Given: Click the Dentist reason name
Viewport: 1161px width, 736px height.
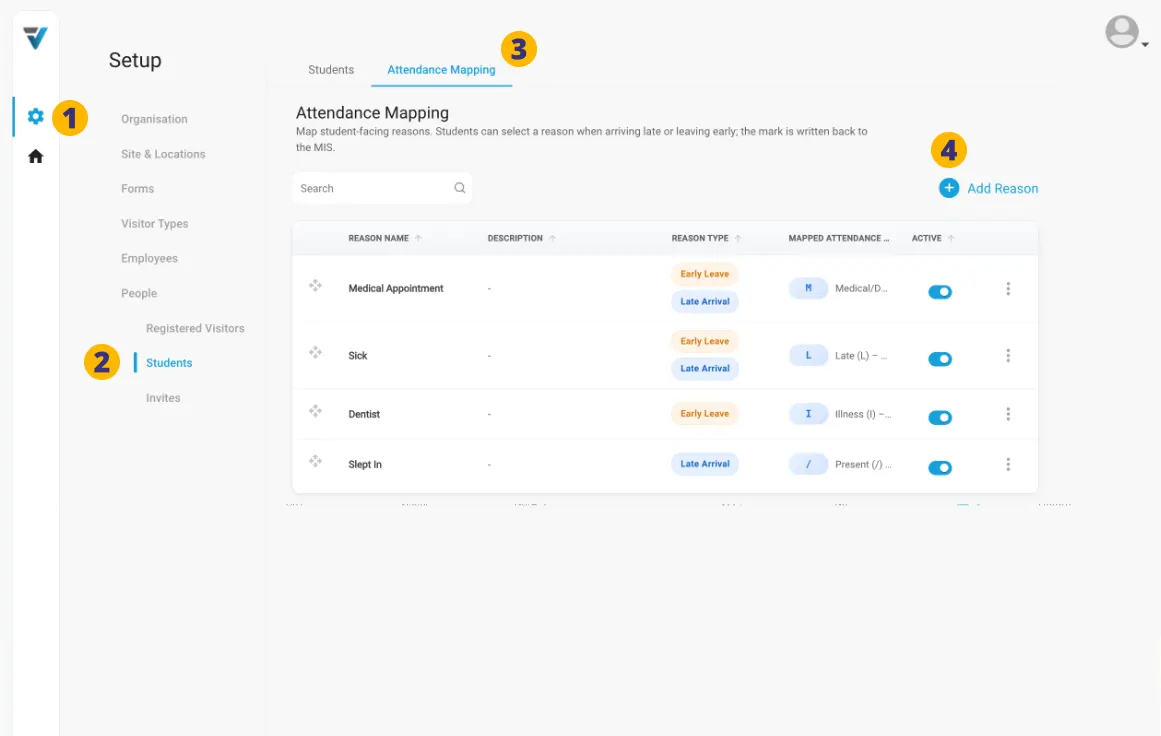Looking at the screenshot, I should (364, 414).
